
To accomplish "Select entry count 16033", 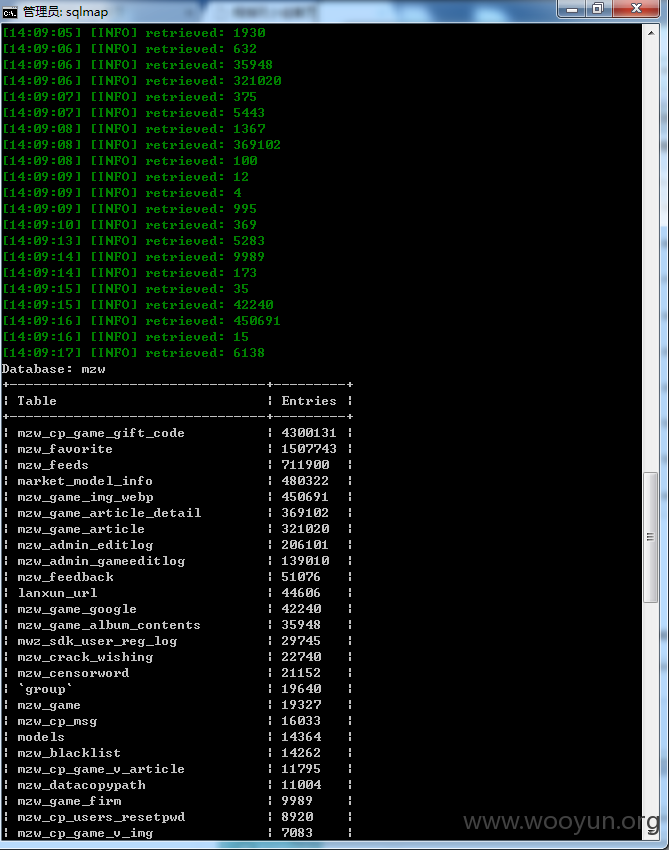I will [301, 721].
